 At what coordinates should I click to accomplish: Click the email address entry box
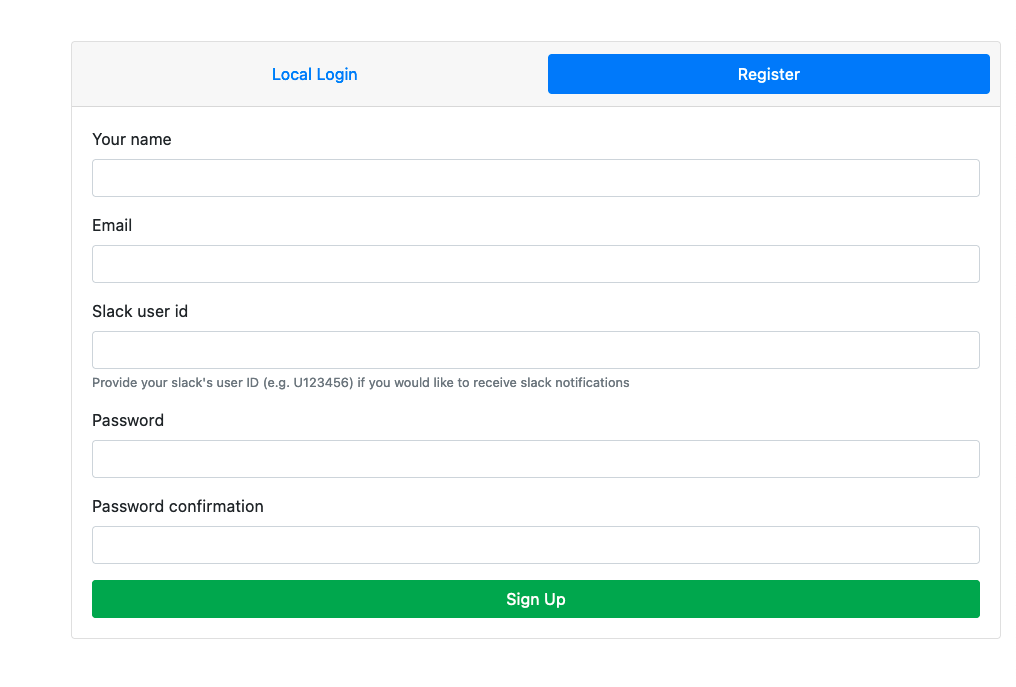[535, 263]
